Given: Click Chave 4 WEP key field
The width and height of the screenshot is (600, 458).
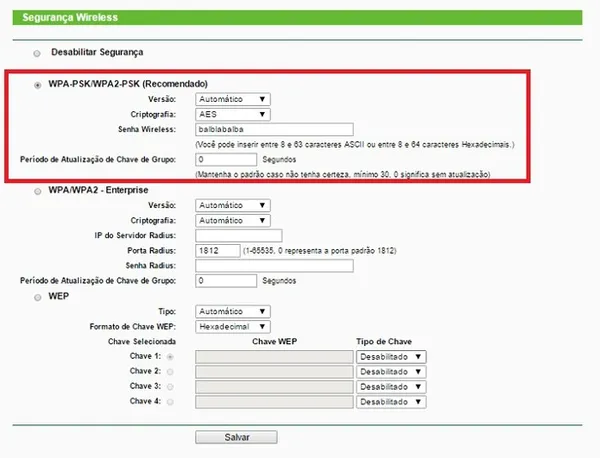Looking at the screenshot, I should [274, 402].
